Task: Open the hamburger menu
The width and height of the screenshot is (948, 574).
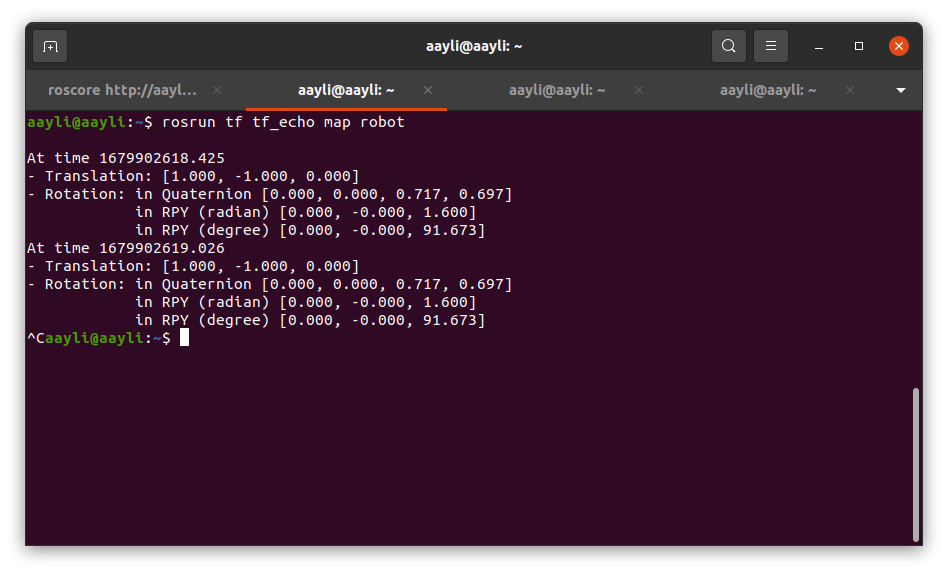Action: click(x=771, y=46)
